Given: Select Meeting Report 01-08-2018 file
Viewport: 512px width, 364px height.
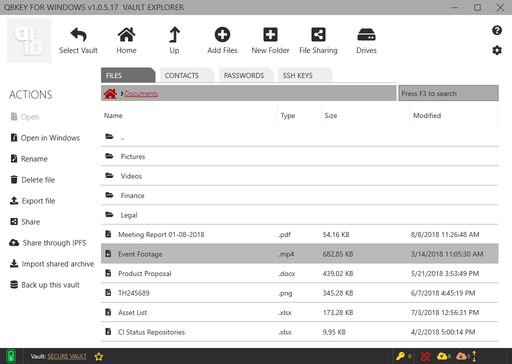Looking at the screenshot, I should 300,234.
